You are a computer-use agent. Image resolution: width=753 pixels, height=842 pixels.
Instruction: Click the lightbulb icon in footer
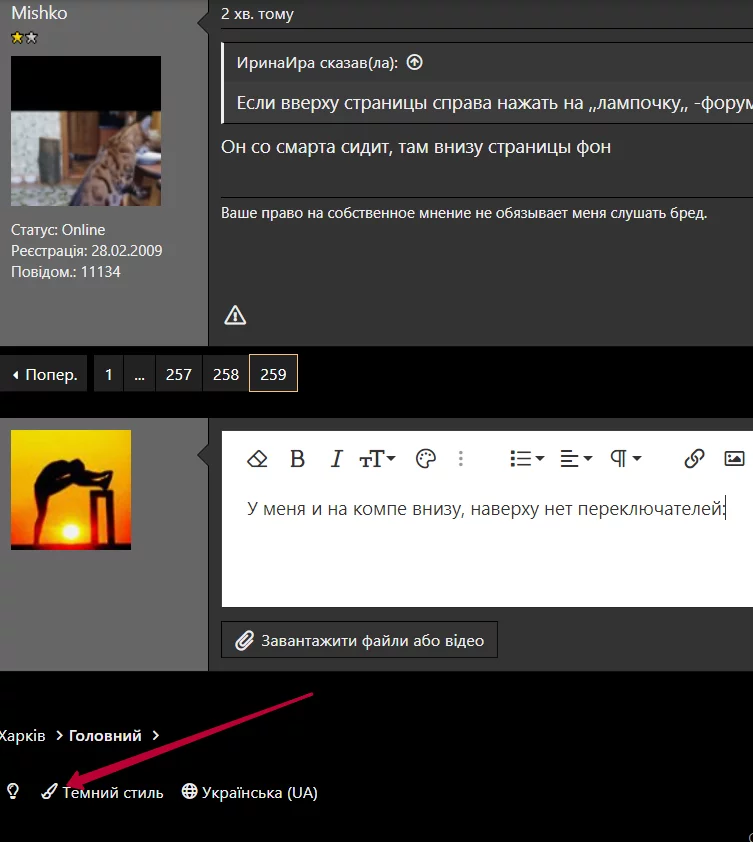click(13, 792)
